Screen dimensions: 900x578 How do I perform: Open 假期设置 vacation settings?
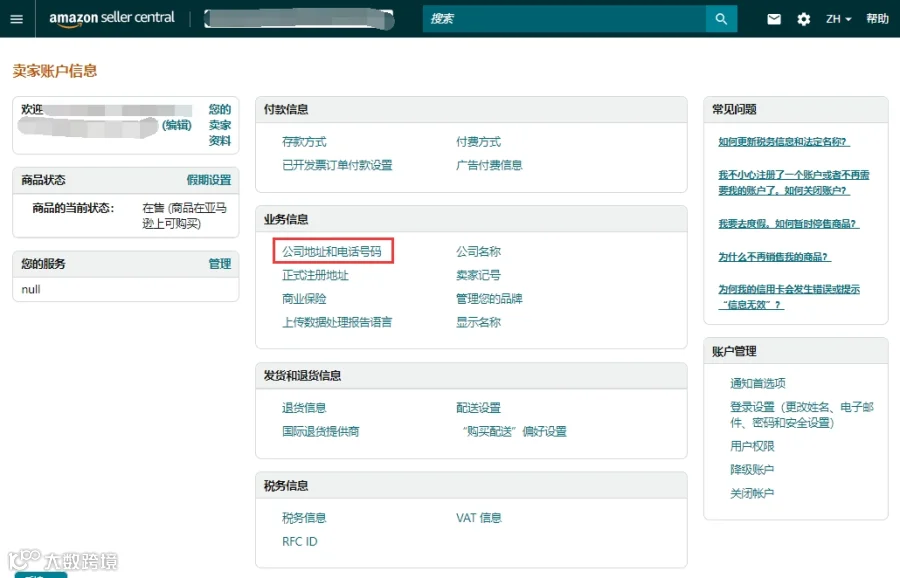[x=209, y=180]
